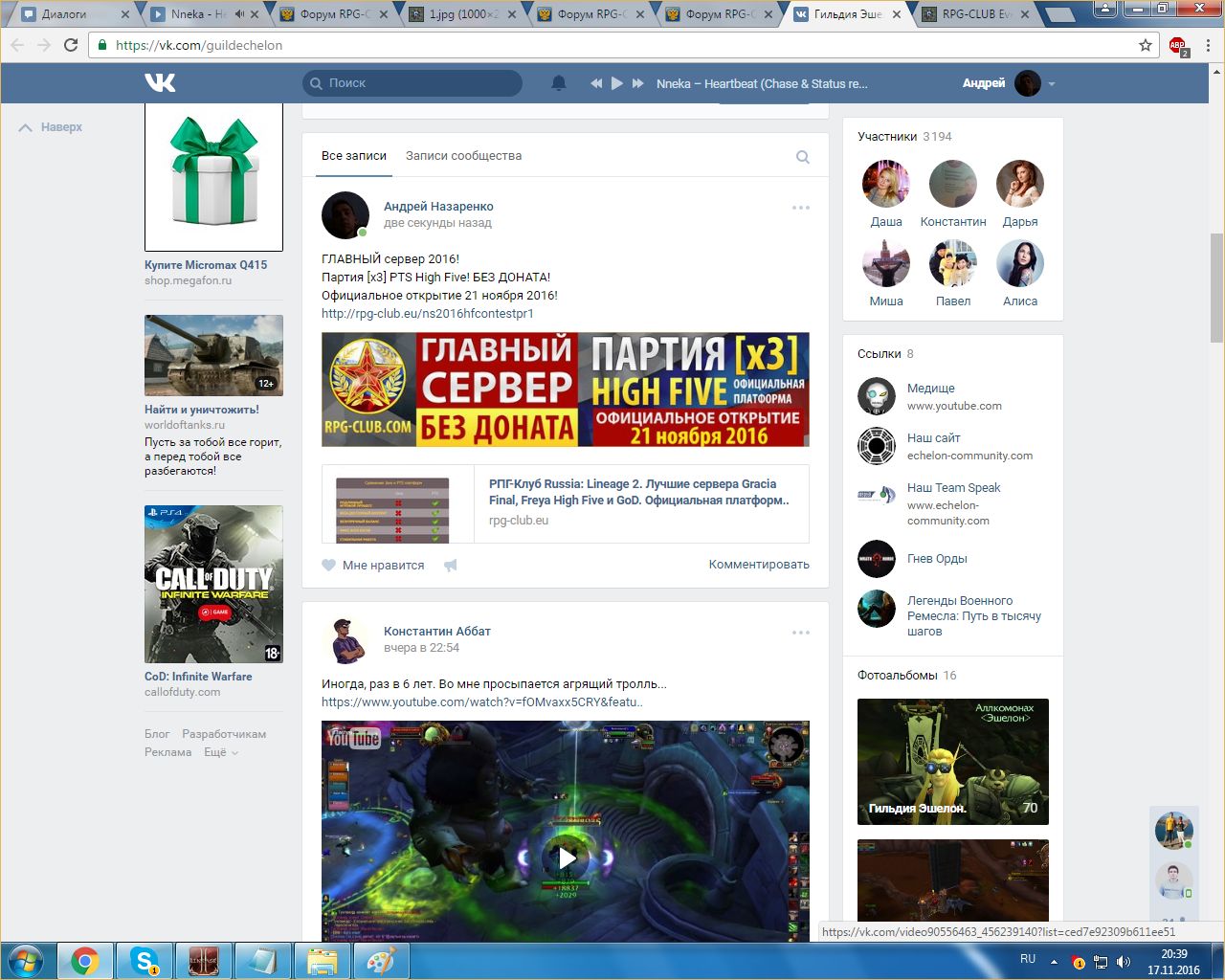Open the notifications bell

(559, 83)
